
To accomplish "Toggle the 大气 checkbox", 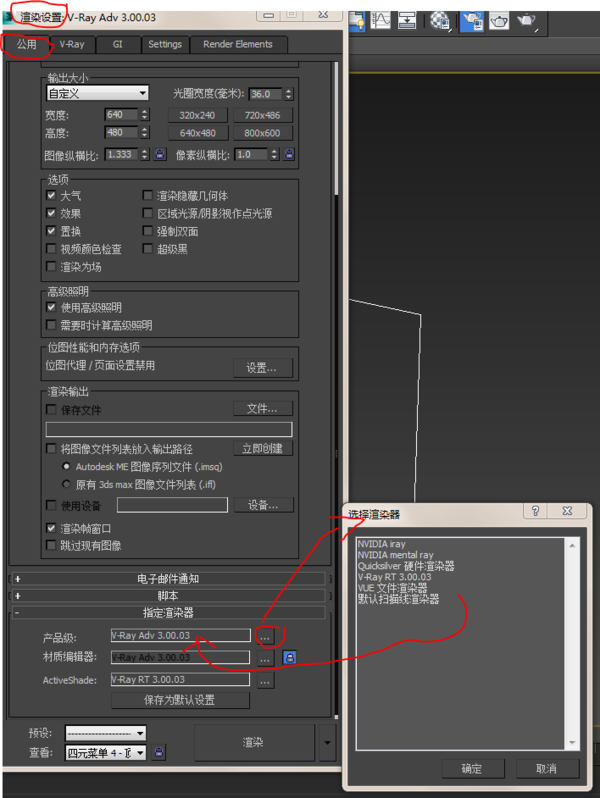I will coord(51,195).
